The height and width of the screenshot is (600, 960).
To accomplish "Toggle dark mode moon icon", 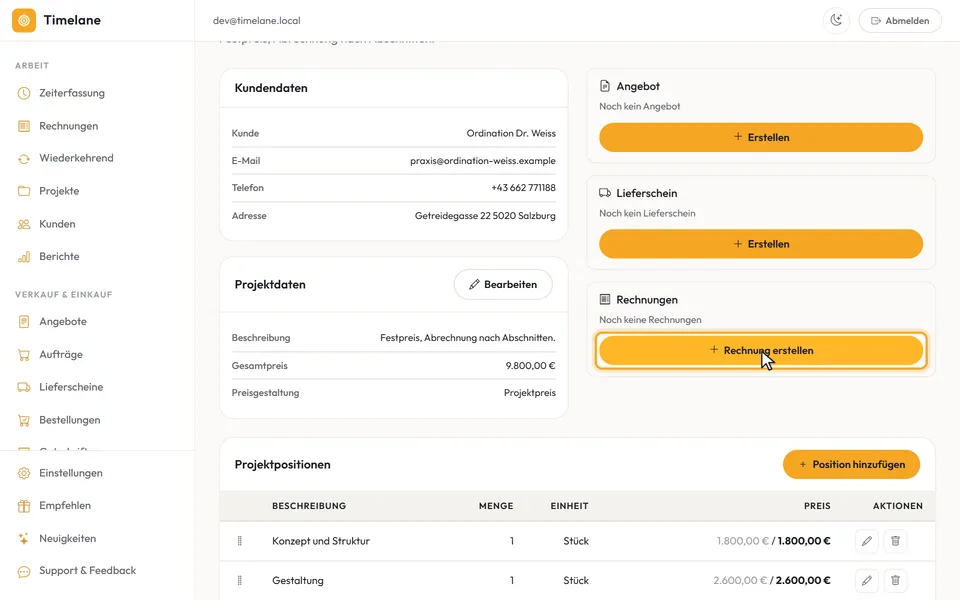I will (x=836, y=20).
